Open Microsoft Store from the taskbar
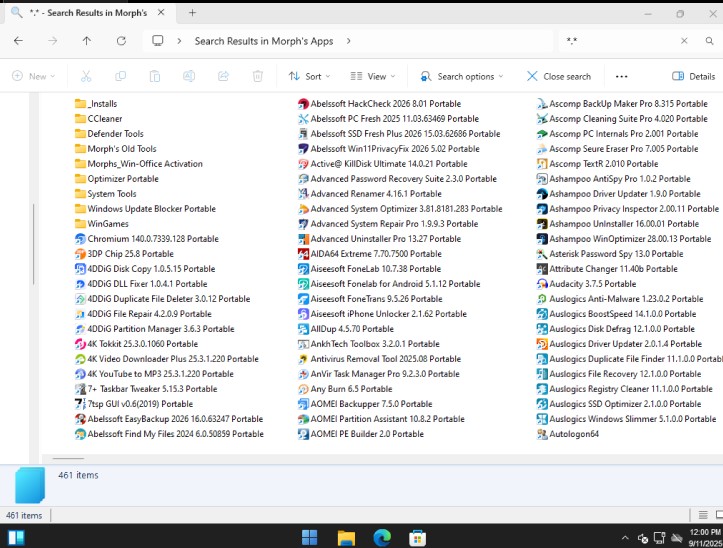Image resolution: width=723 pixels, height=548 pixels. pos(418,537)
